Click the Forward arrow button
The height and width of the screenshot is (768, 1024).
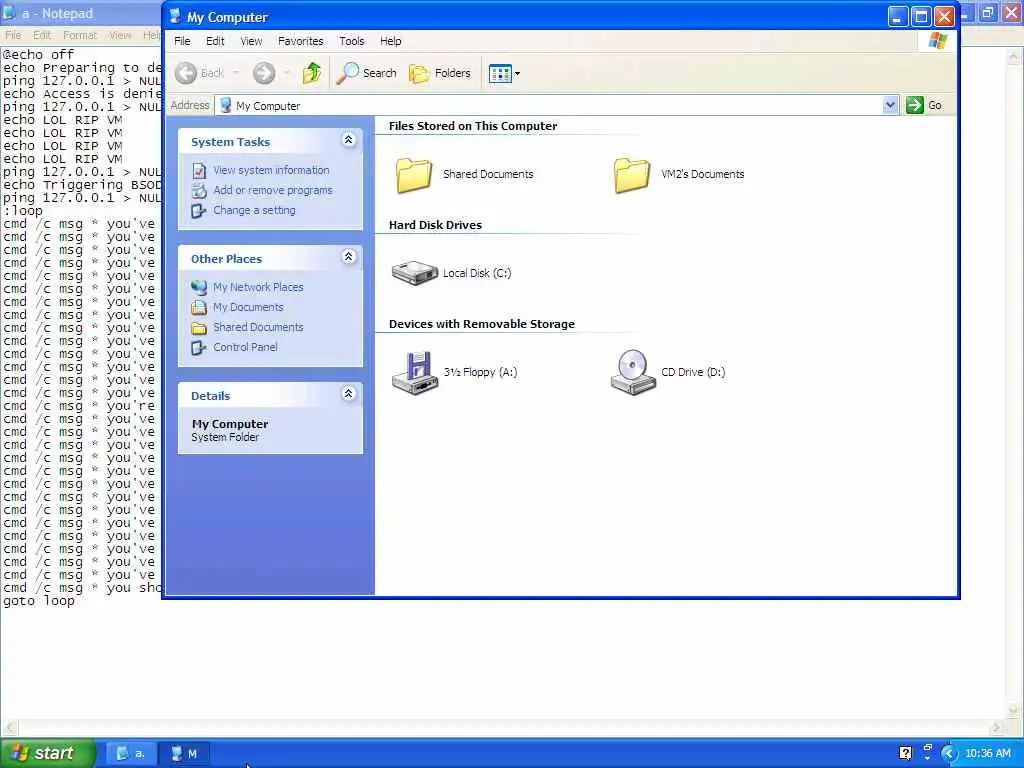pos(264,73)
